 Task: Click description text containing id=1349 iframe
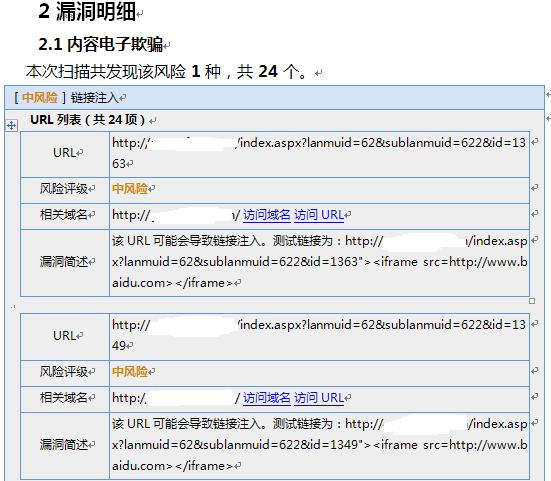pos(319,445)
